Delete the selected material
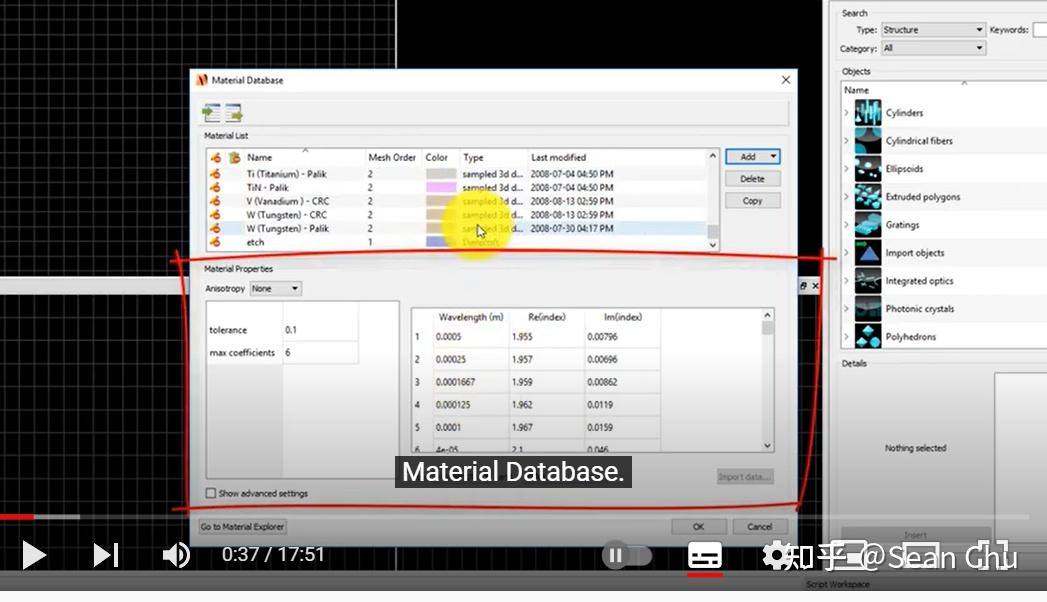 click(x=753, y=179)
